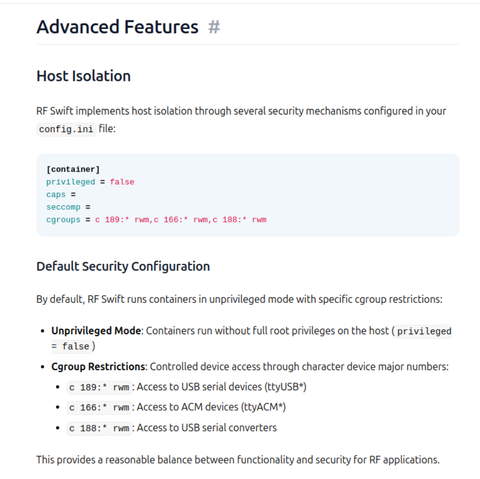
Task: Click the inline c 188:* rwm bullet code
Action: click(x=99, y=428)
